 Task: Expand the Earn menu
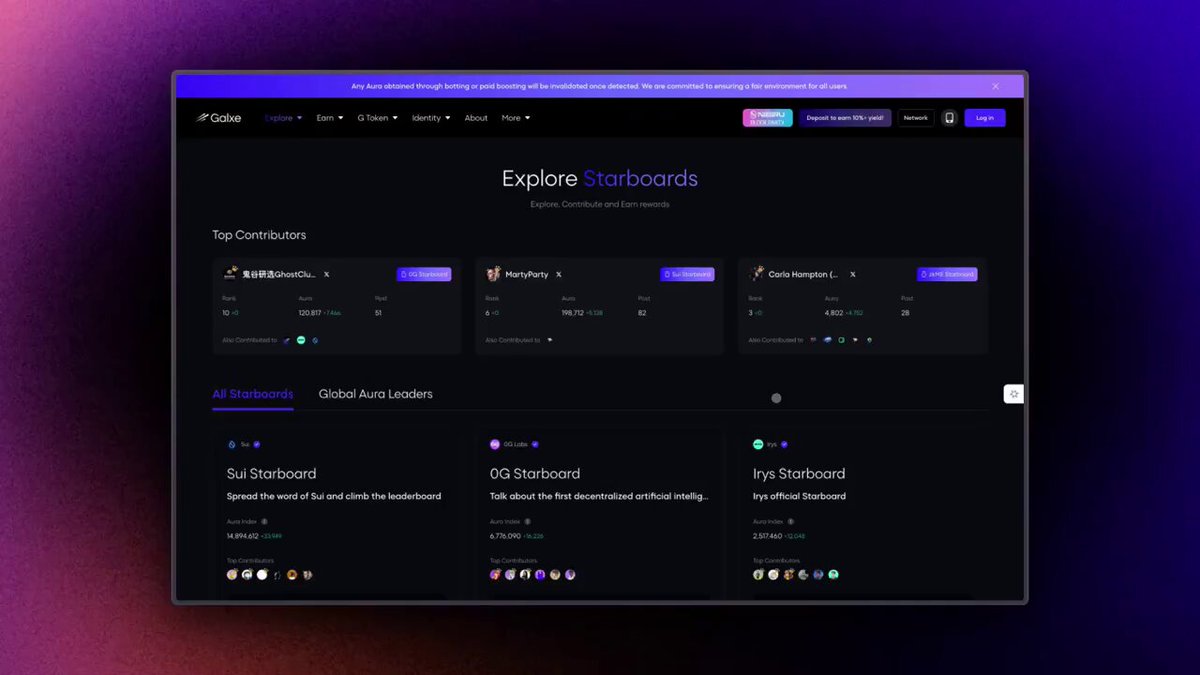(x=330, y=118)
